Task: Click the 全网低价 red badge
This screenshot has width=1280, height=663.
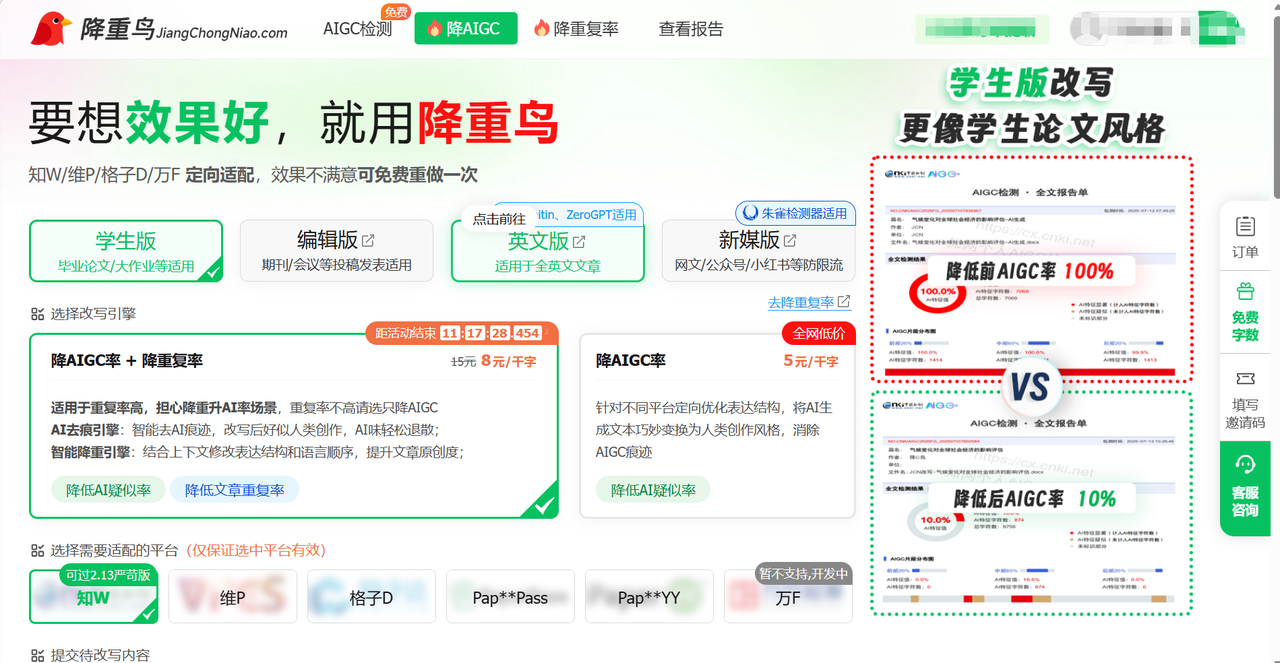Action: (819, 333)
